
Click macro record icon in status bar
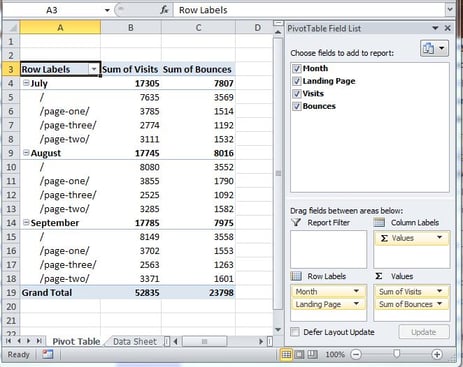47,354
